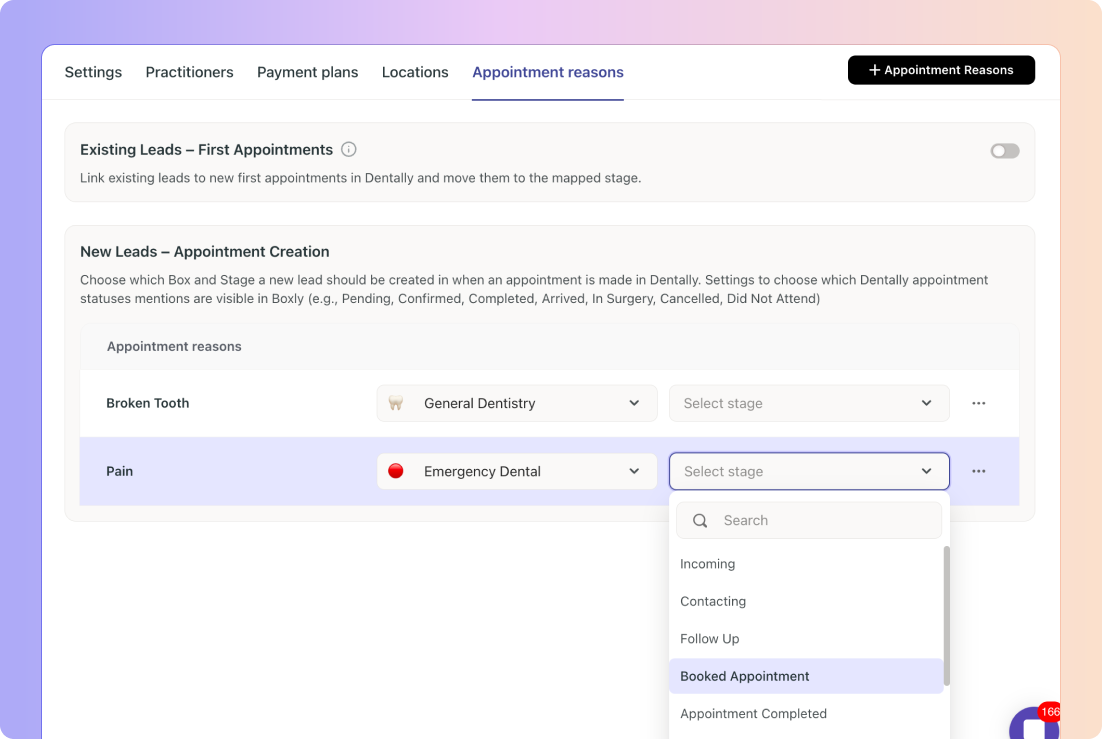Choose Booked Appointment stage option
Image resolution: width=1102 pixels, height=739 pixels.
point(745,676)
